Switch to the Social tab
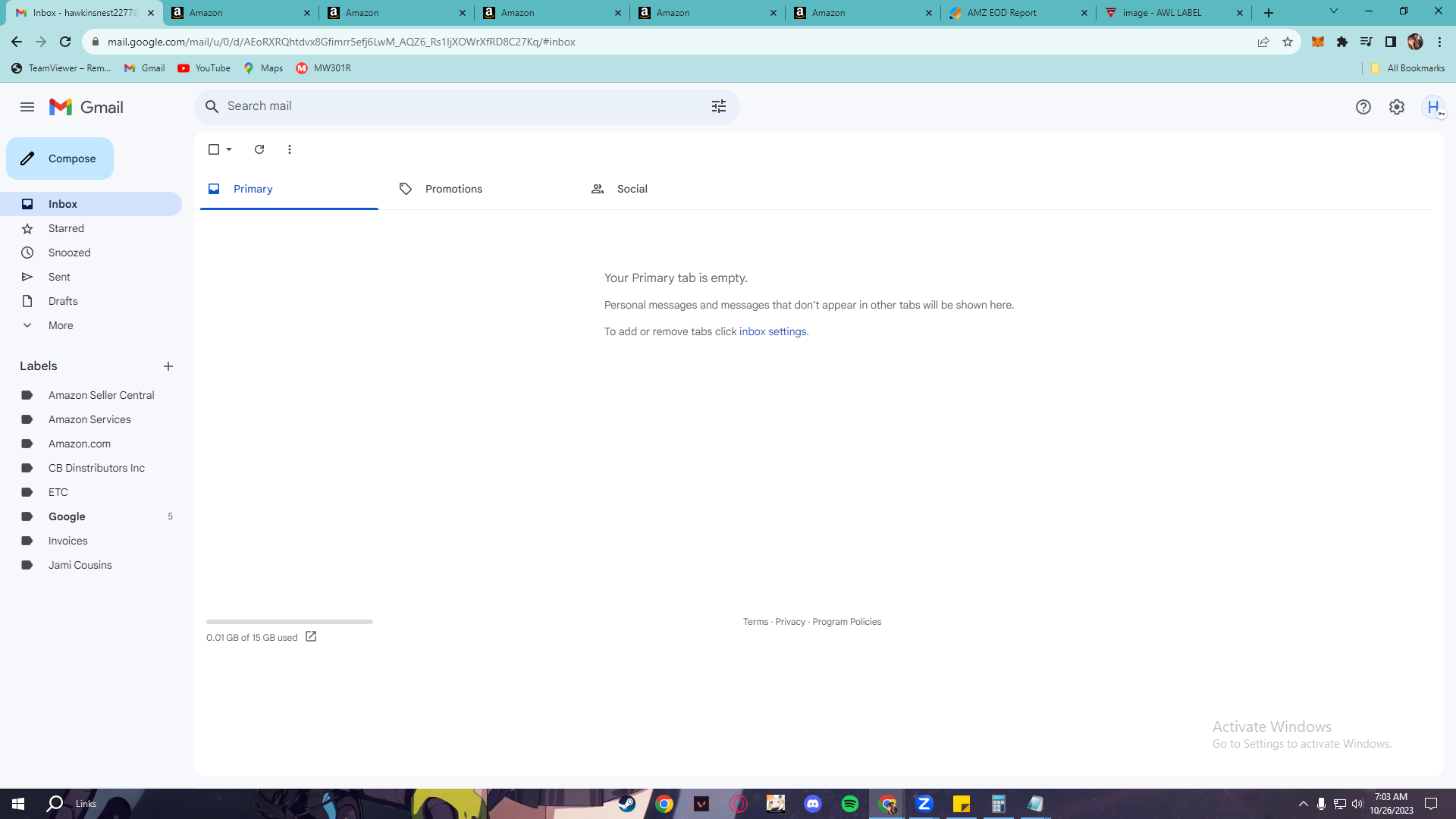The width and height of the screenshot is (1456, 819). tap(673, 189)
